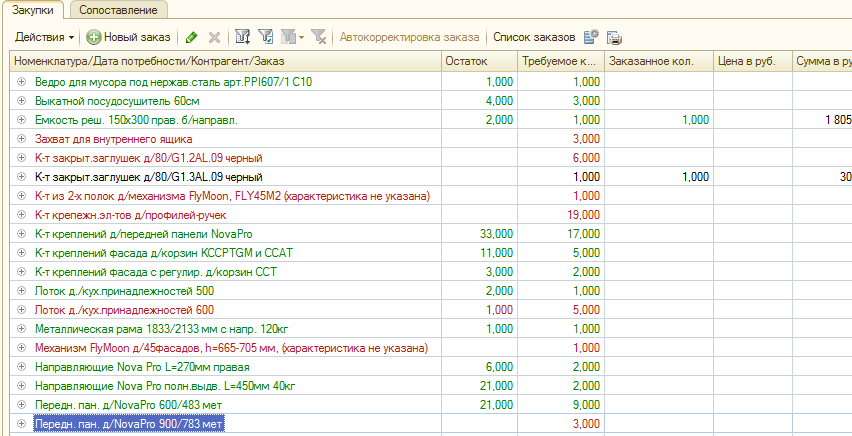Click the print icon in toolbar
852x436 pixels.
(615, 38)
